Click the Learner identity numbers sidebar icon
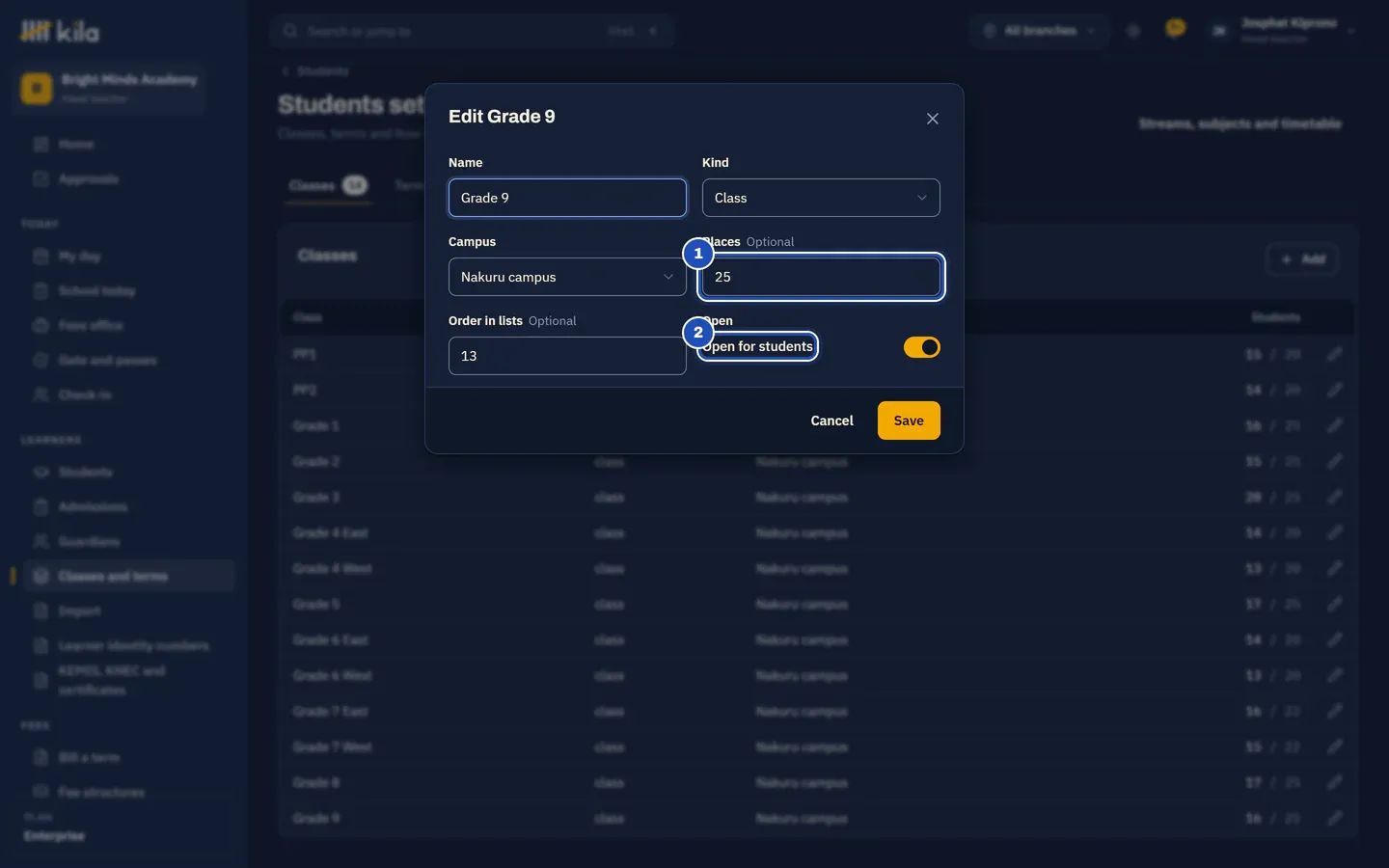 pos(41,646)
